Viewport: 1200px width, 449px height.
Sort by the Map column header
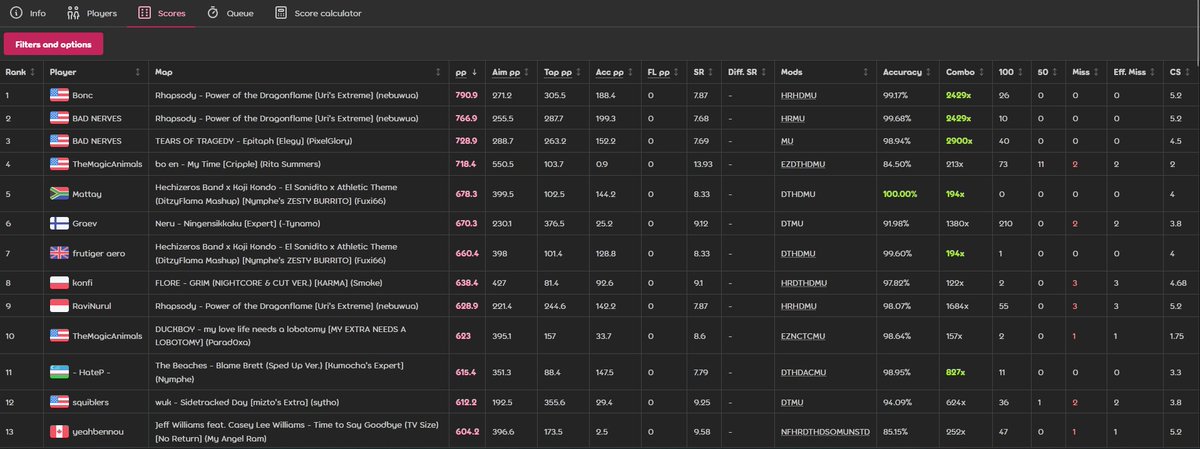tap(297, 72)
